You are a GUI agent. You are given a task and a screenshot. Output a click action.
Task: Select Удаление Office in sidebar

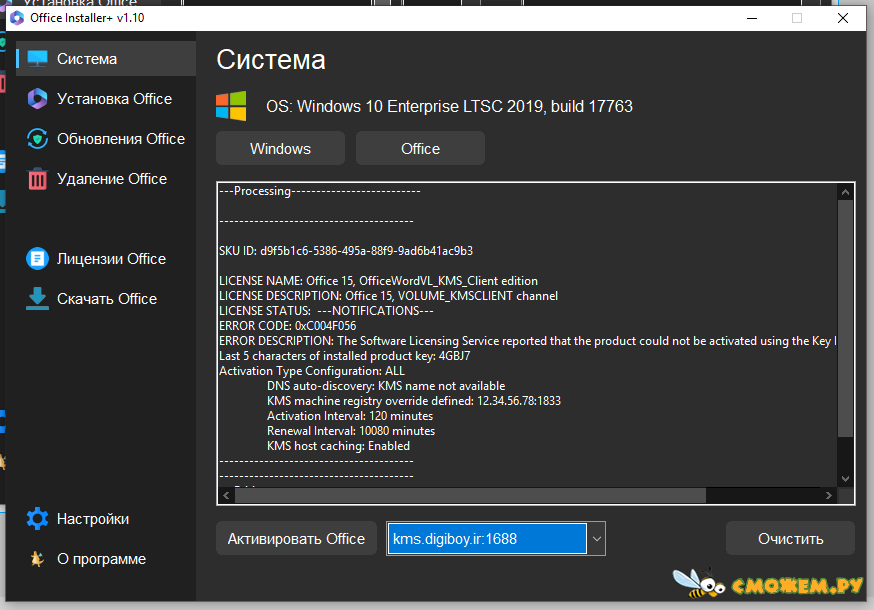pos(106,179)
